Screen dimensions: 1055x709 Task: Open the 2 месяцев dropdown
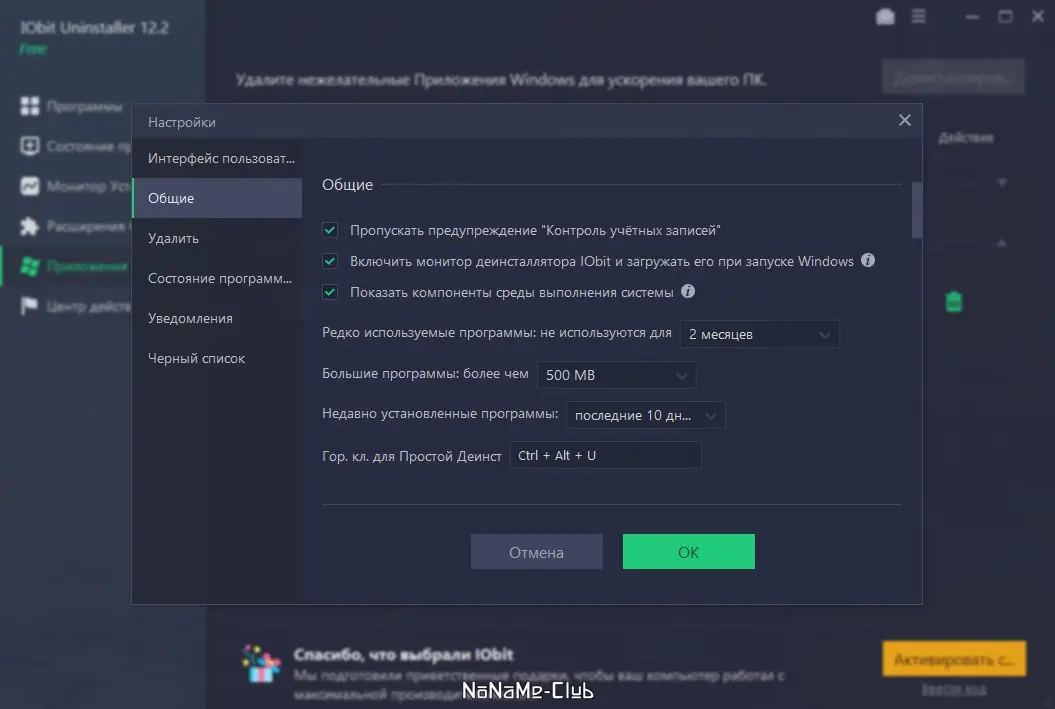[x=760, y=334]
